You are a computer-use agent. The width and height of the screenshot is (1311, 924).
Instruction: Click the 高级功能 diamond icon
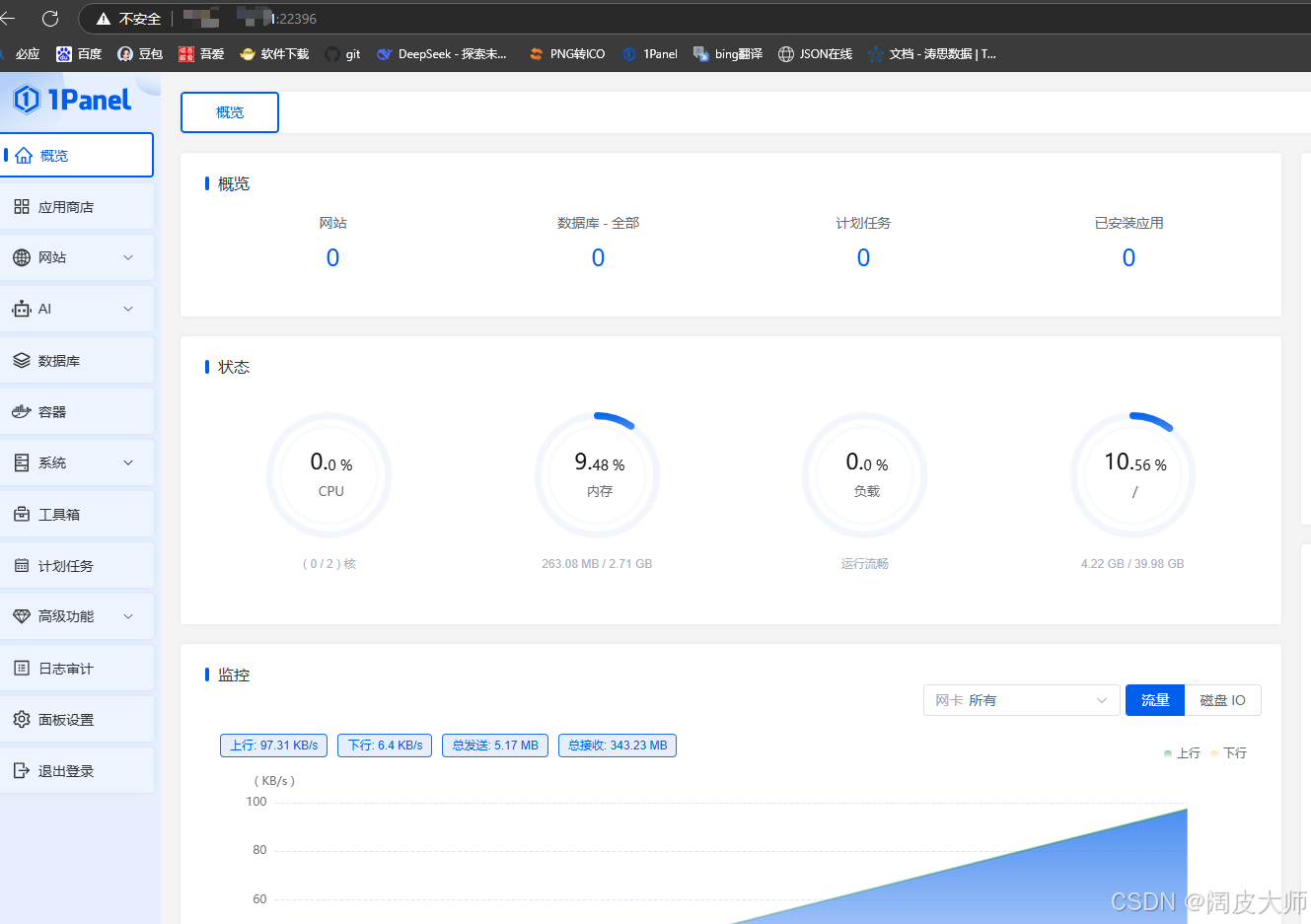click(x=22, y=616)
